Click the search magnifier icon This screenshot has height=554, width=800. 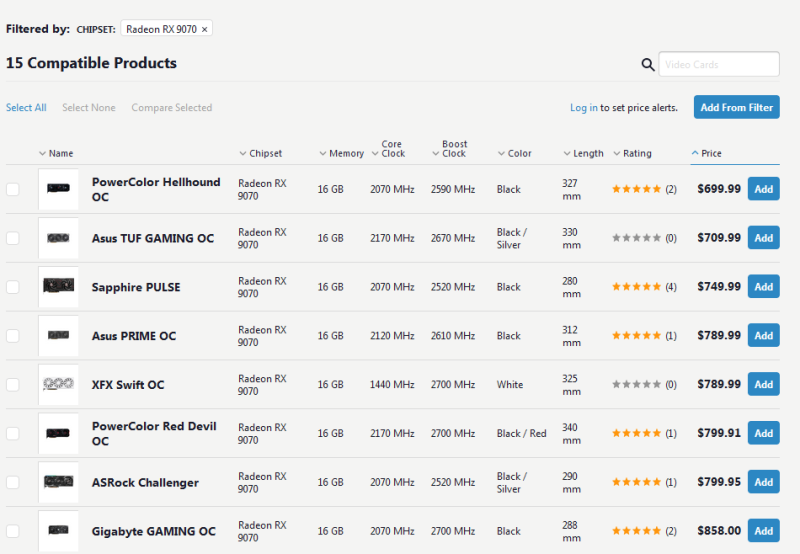point(647,64)
